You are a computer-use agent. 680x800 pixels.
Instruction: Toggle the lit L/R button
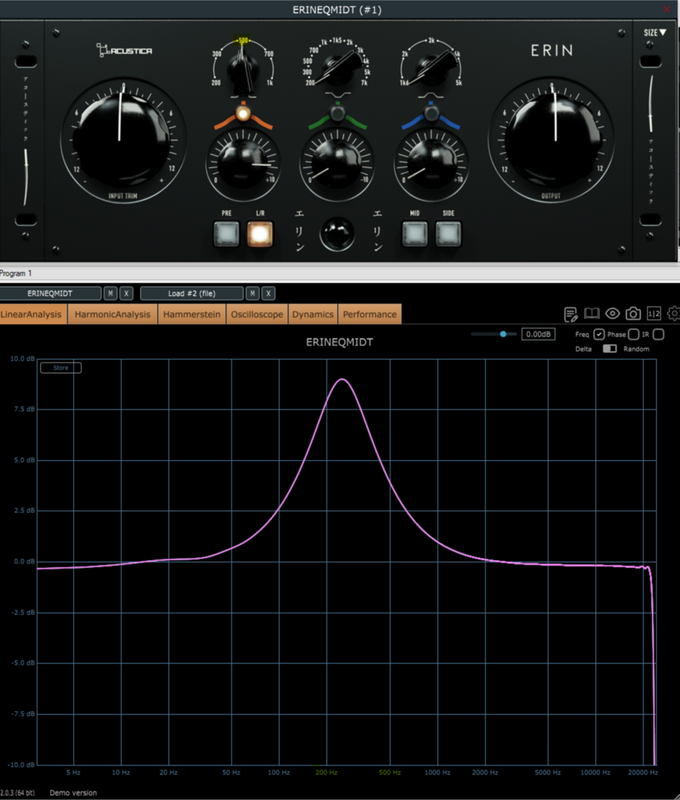click(x=260, y=234)
